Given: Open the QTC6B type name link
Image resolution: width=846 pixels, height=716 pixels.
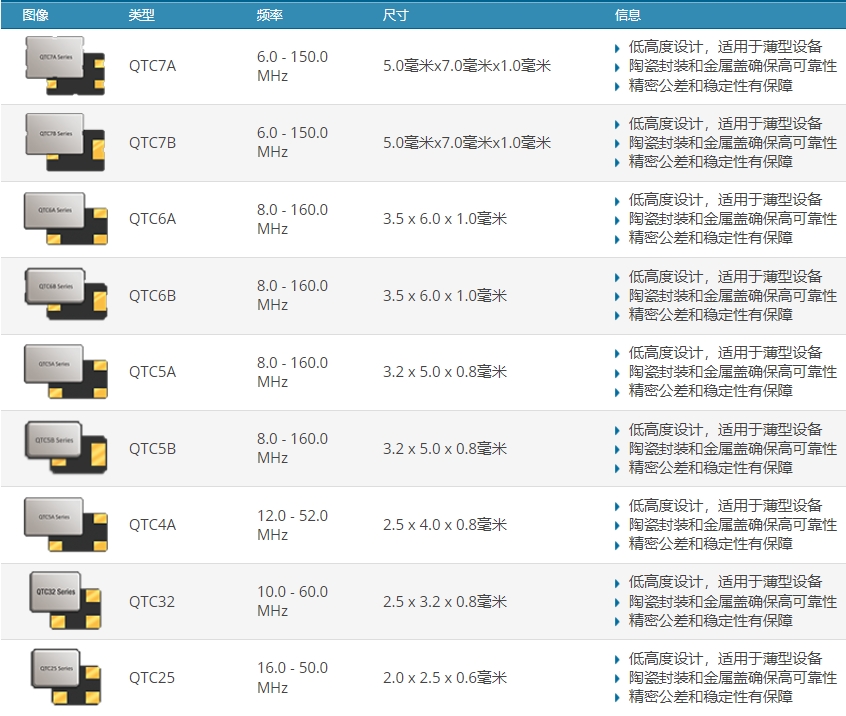Looking at the screenshot, I should pos(152,295).
